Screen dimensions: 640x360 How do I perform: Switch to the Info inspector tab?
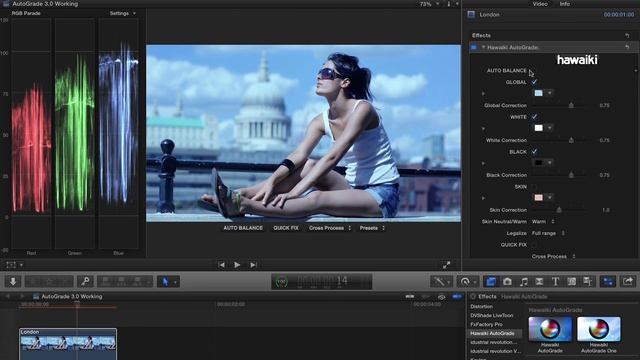pyautogui.click(x=564, y=4)
